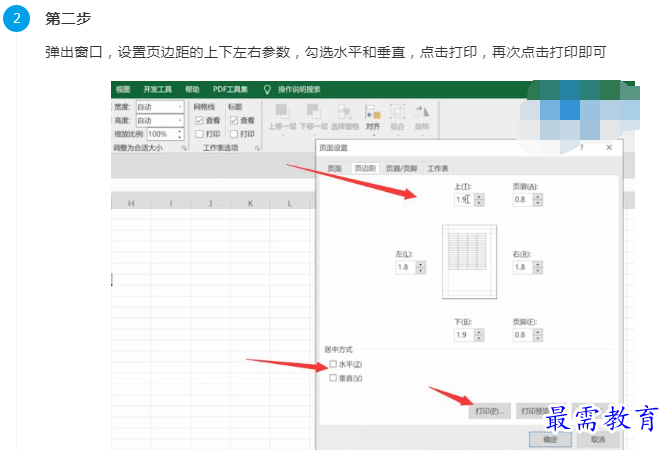Toggle 标题 打印 checkbox
Screen dimensions: 667x450
(x=234, y=134)
